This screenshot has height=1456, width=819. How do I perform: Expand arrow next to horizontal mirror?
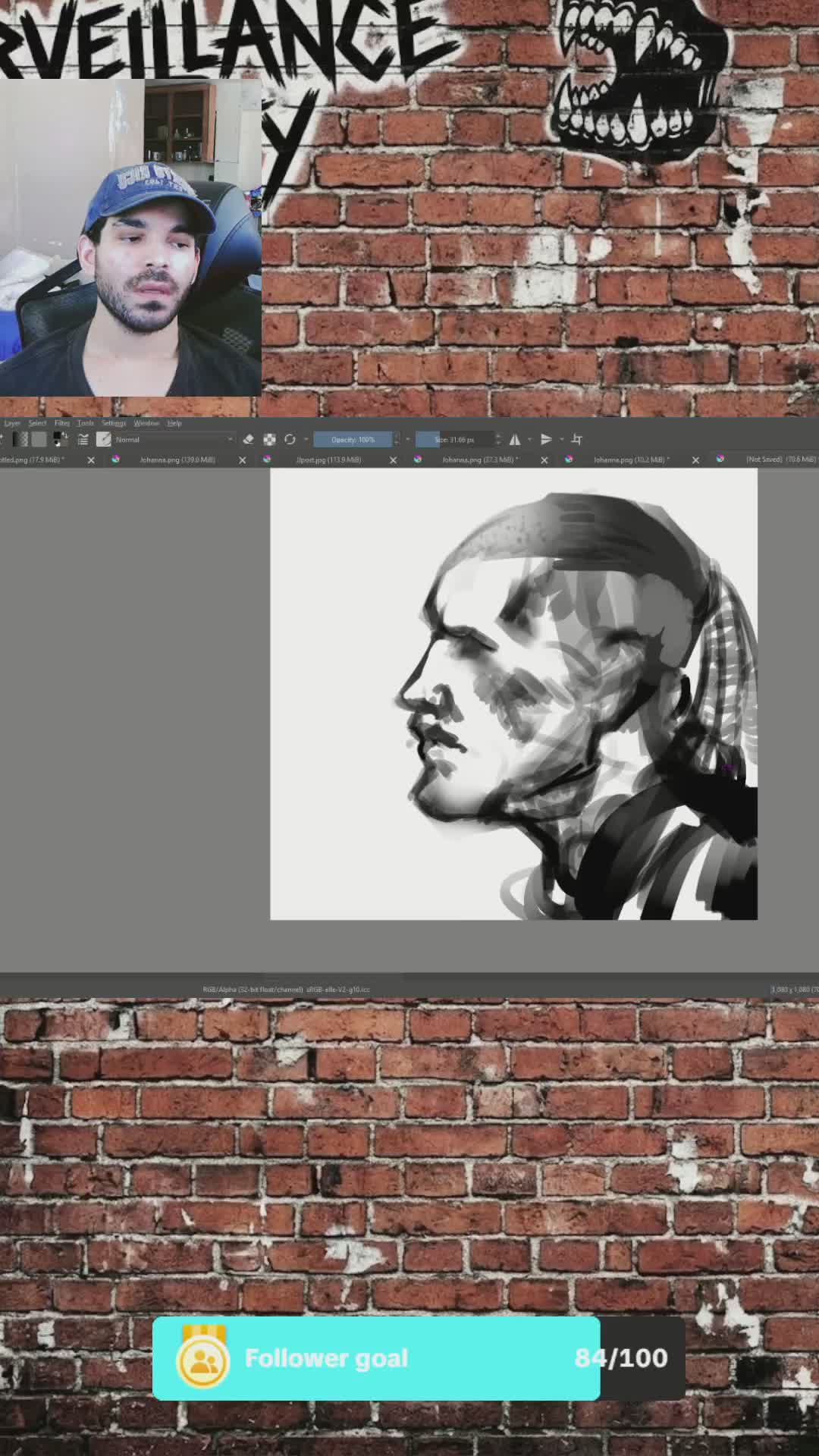click(x=529, y=439)
